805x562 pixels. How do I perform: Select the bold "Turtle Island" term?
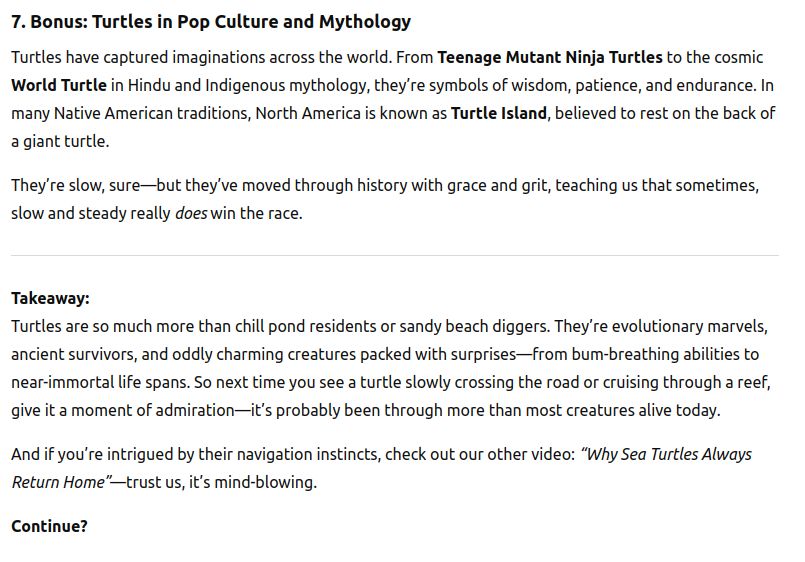(x=498, y=113)
